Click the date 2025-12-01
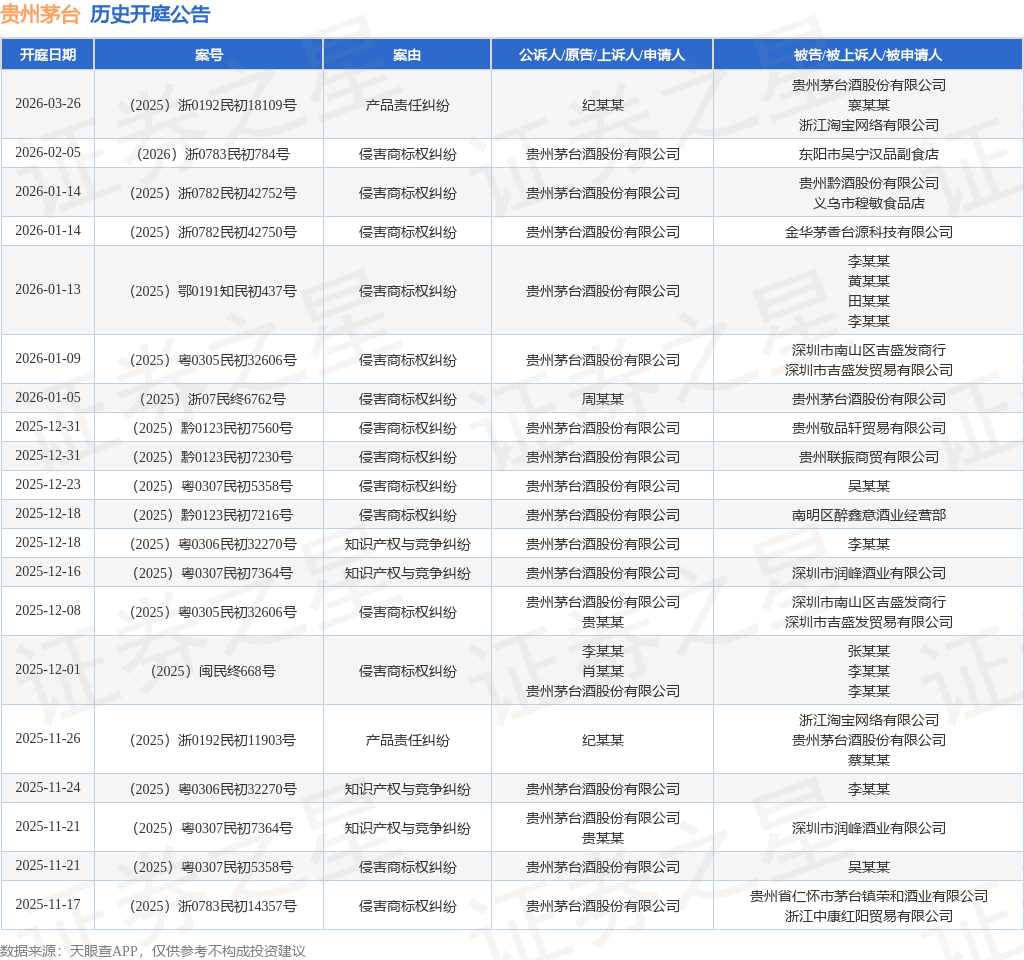 (48, 669)
